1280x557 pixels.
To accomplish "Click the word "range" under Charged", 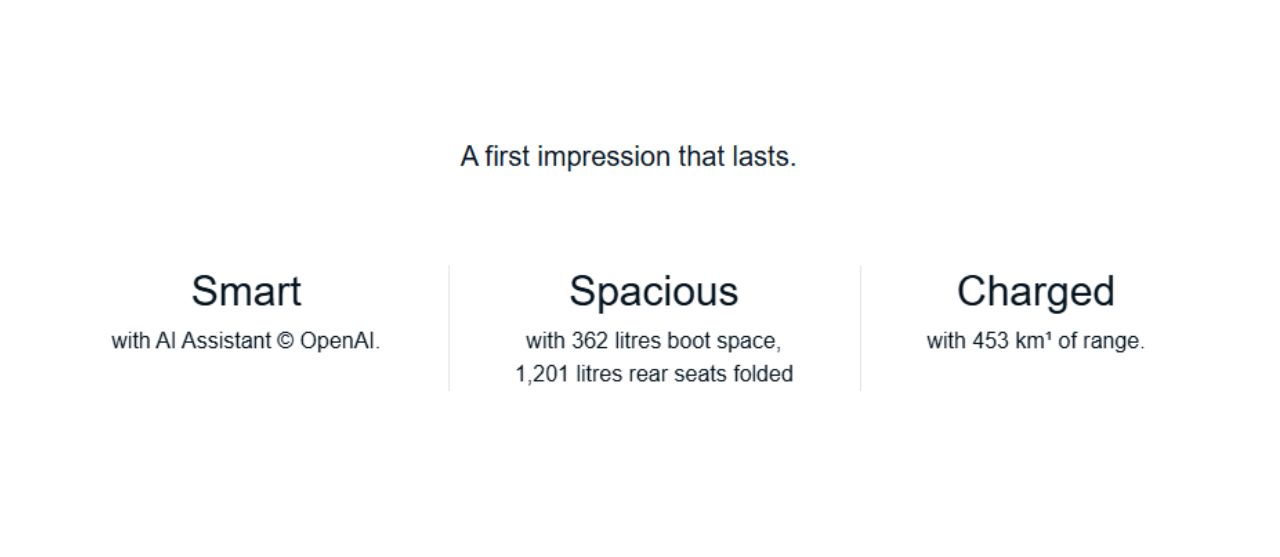I will (x=1112, y=341).
